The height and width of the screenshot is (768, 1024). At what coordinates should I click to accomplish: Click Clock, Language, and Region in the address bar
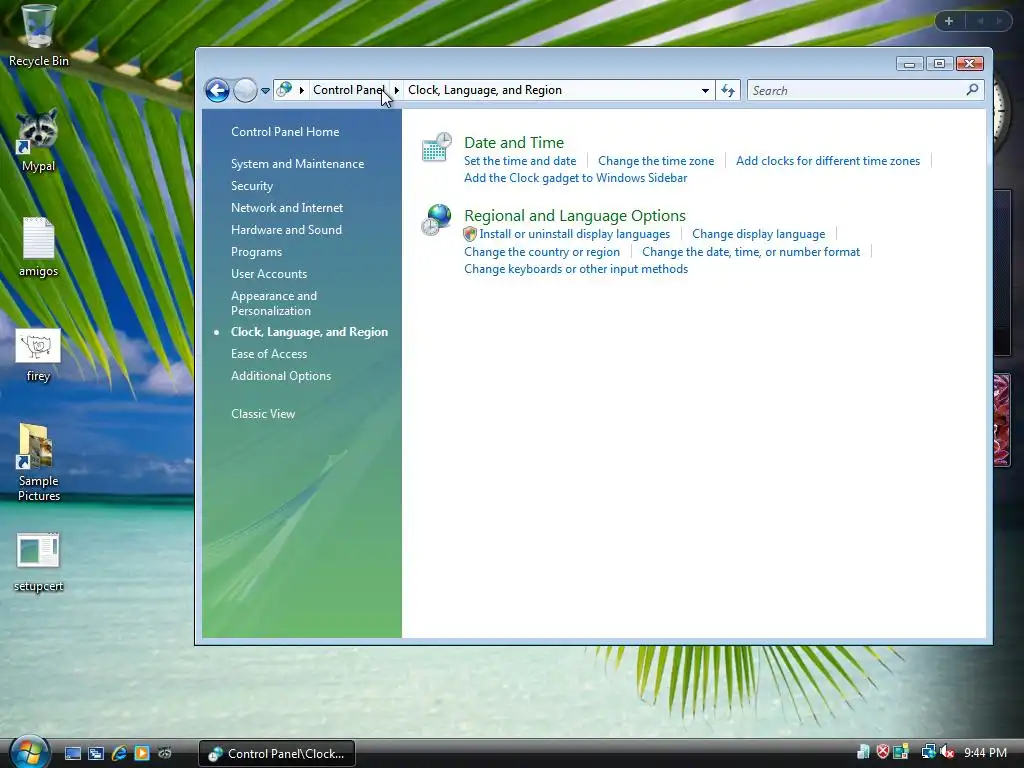pyautogui.click(x=485, y=89)
